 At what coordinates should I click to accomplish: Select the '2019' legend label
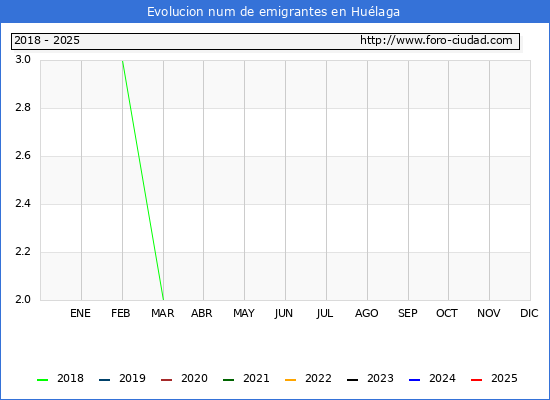132,378
